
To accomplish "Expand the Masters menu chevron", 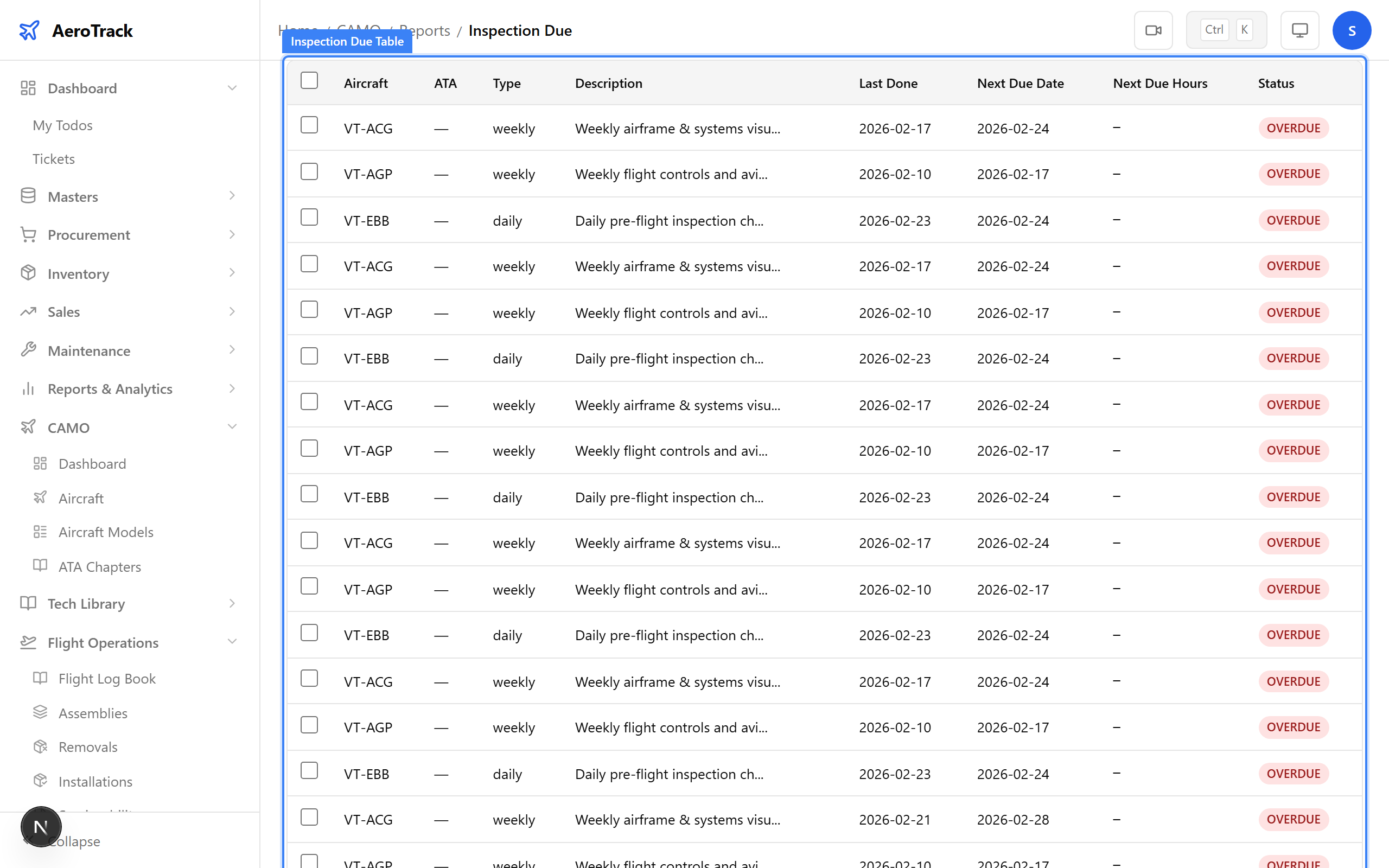I will pyautogui.click(x=232, y=196).
